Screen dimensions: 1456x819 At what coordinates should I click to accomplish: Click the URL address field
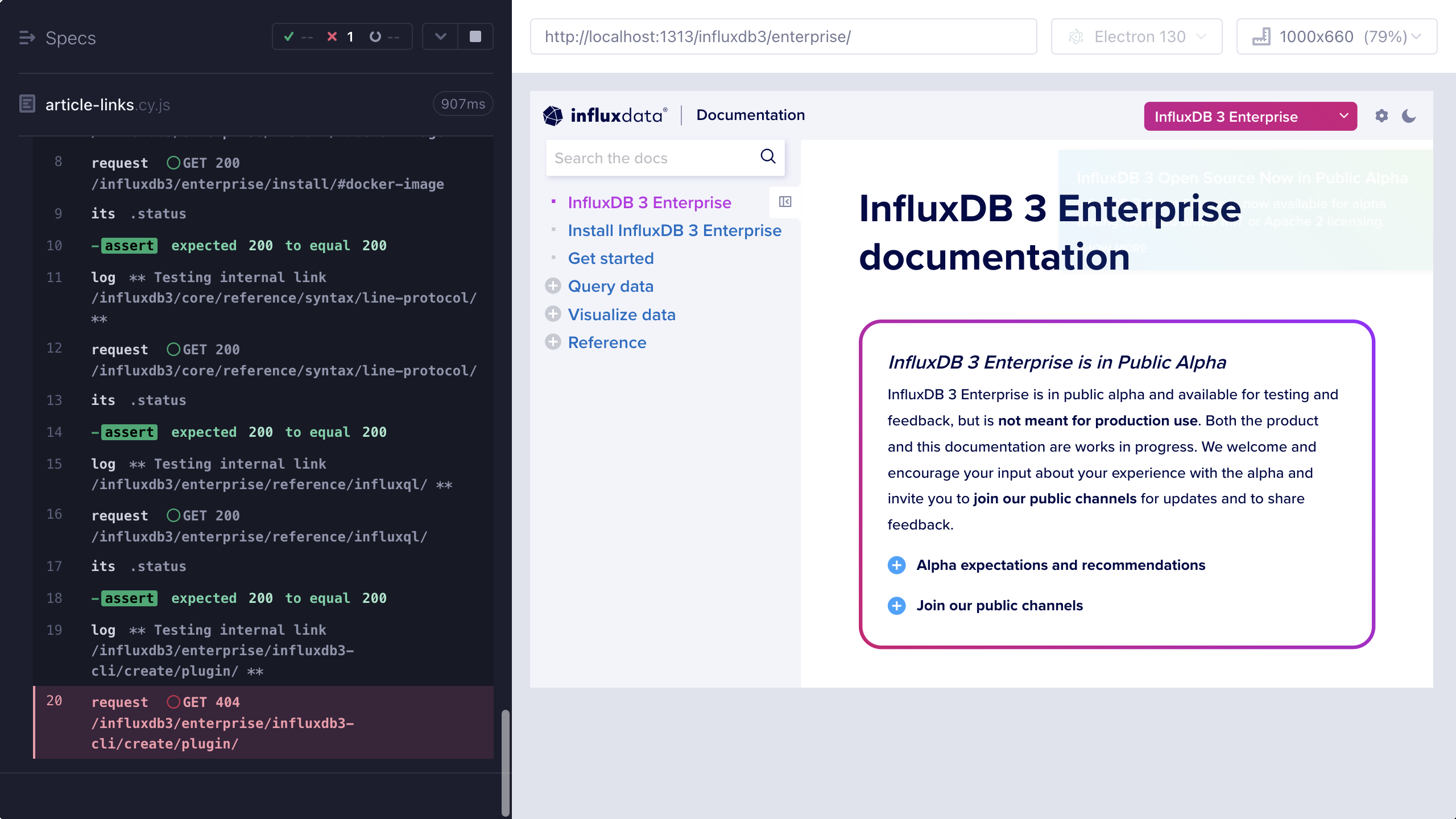tap(783, 36)
